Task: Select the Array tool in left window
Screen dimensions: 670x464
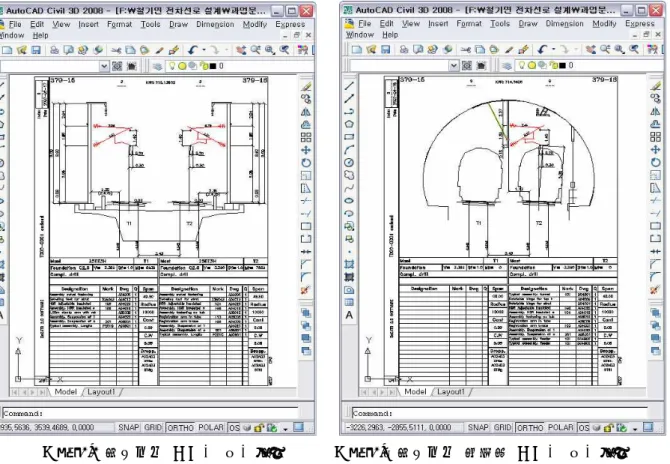Action: click(x=306, y=137)
